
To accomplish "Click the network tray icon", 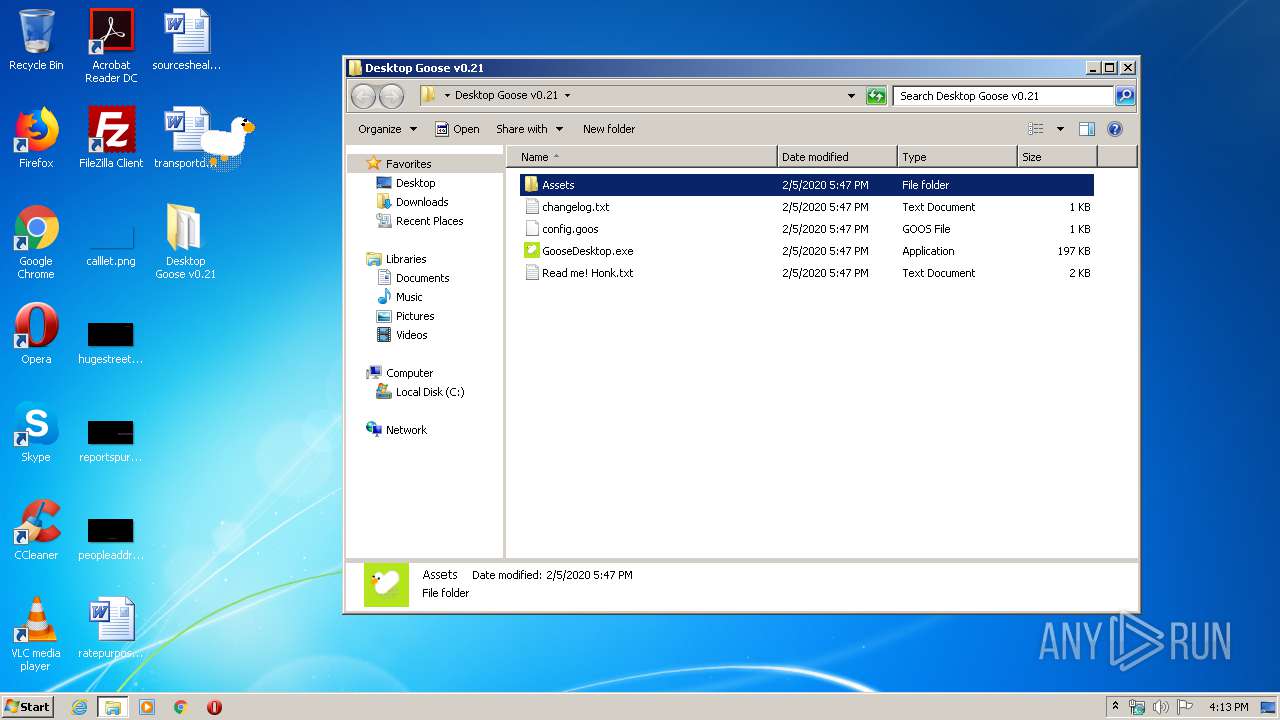I will click(1137, 707).
